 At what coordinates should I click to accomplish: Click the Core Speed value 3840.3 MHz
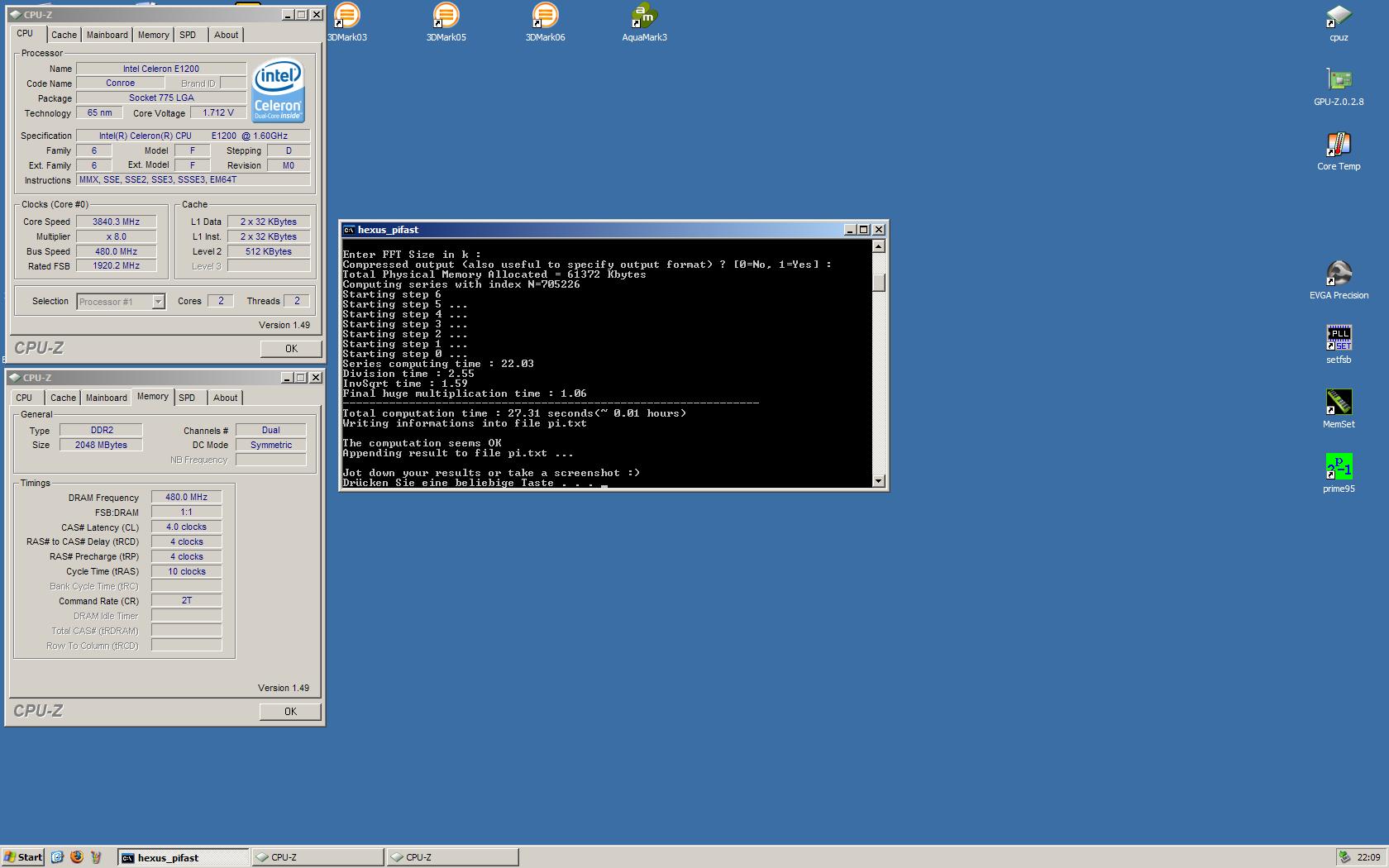(116, 222)
